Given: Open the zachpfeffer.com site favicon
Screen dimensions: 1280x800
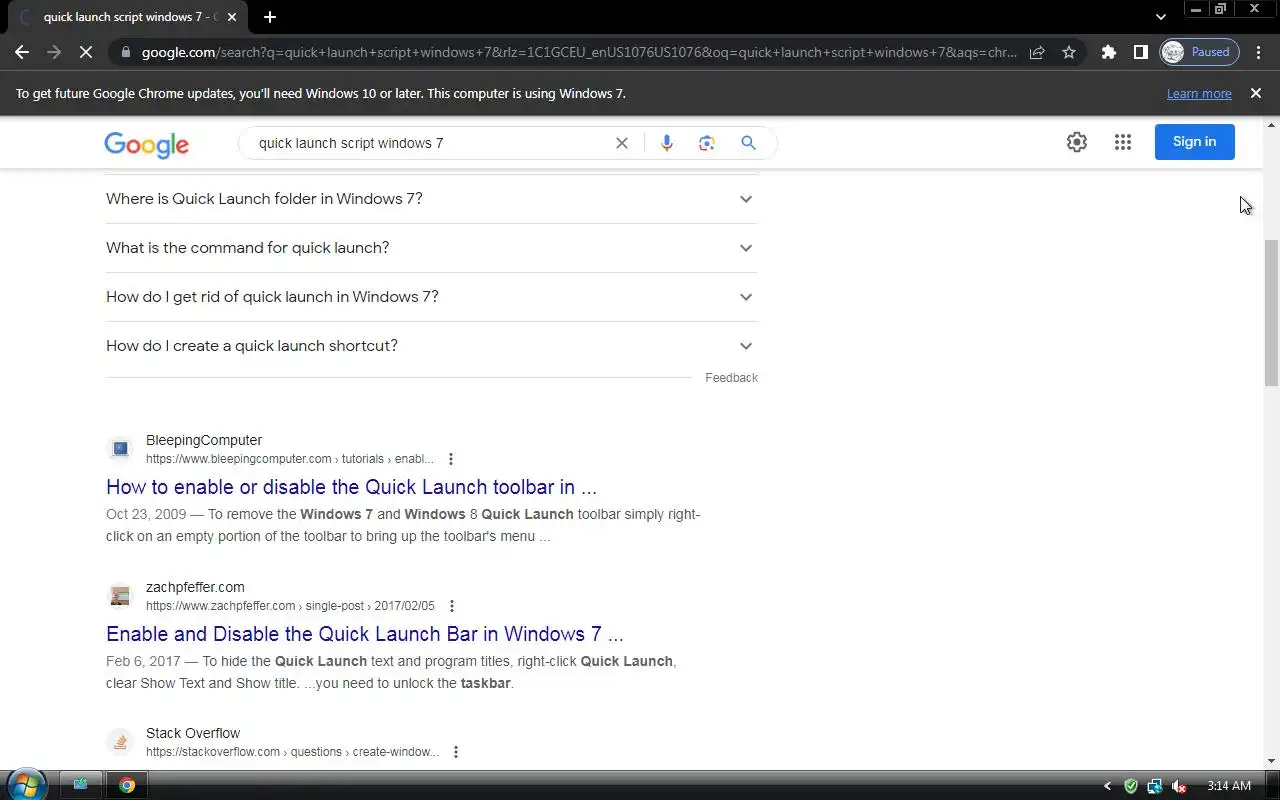Looking at the screenshot, I should (120, 596).
